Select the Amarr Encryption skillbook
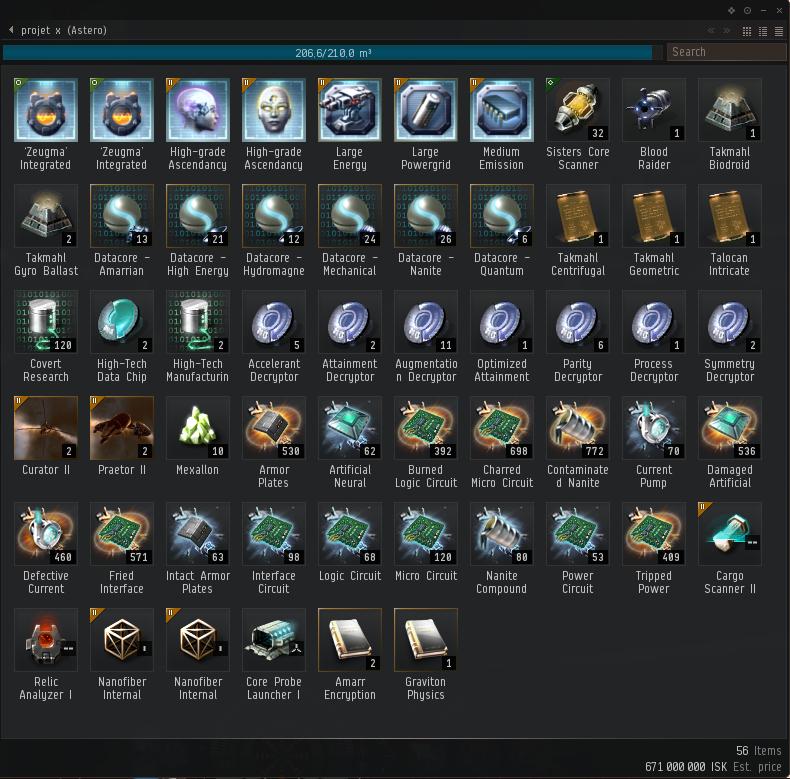 [x=350, y=639]
